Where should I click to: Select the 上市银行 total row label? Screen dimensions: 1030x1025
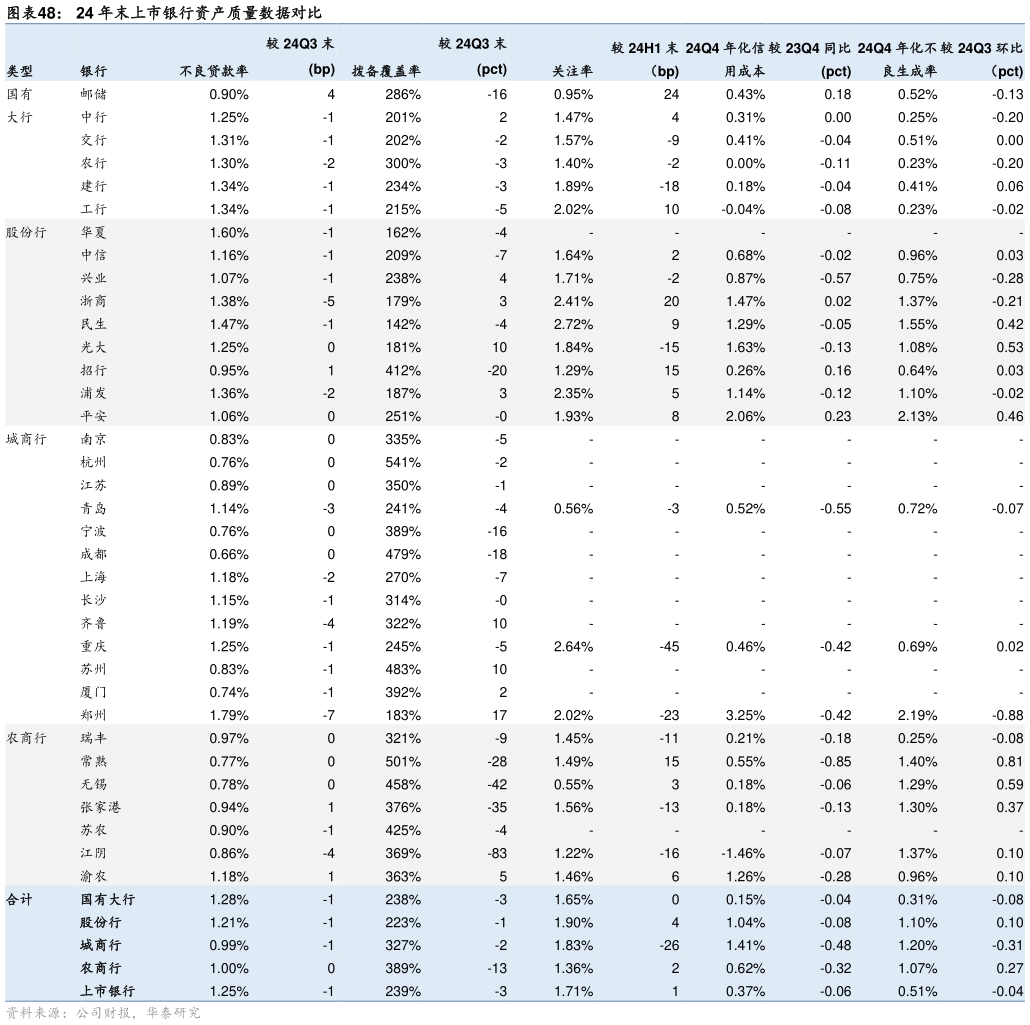coord(107,991)
